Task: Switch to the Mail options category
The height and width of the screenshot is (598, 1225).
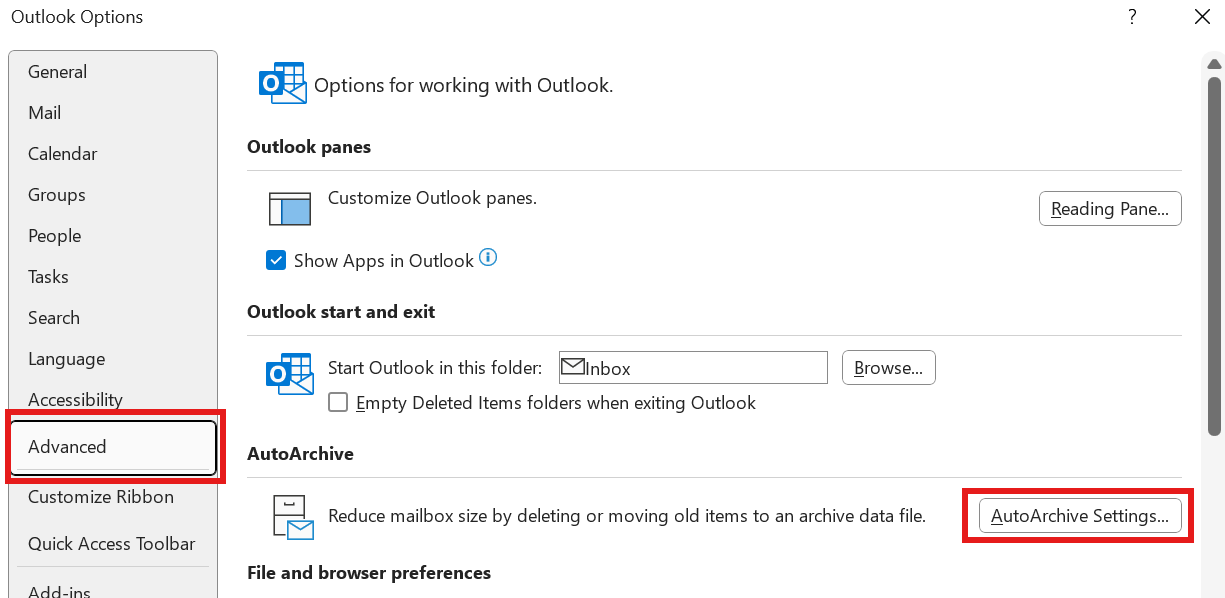Action: (45, 113)
